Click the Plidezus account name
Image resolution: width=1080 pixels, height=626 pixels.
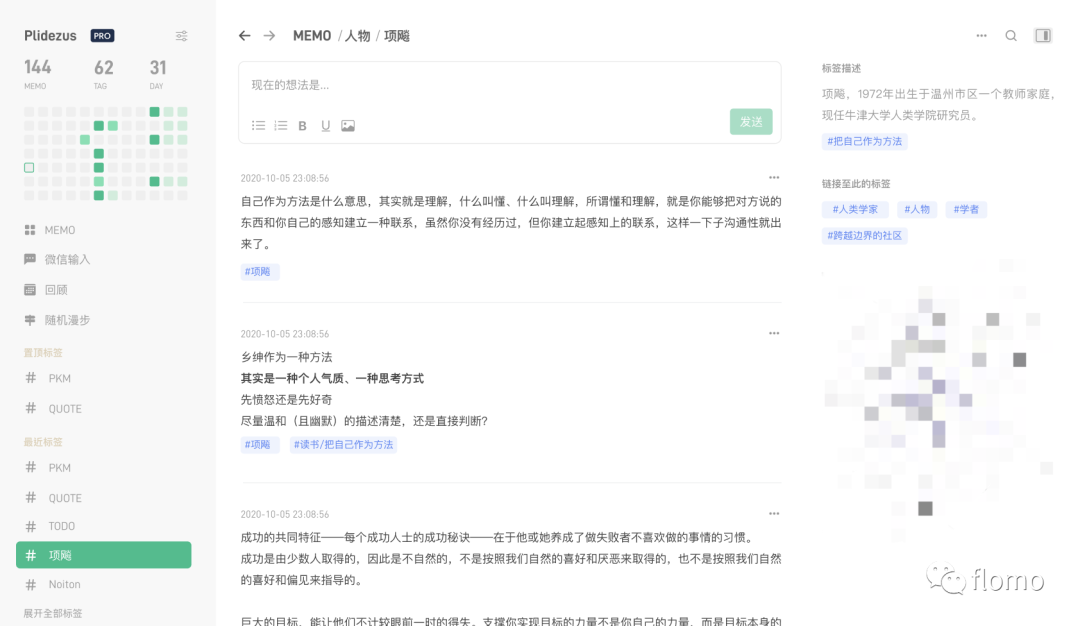50,36
